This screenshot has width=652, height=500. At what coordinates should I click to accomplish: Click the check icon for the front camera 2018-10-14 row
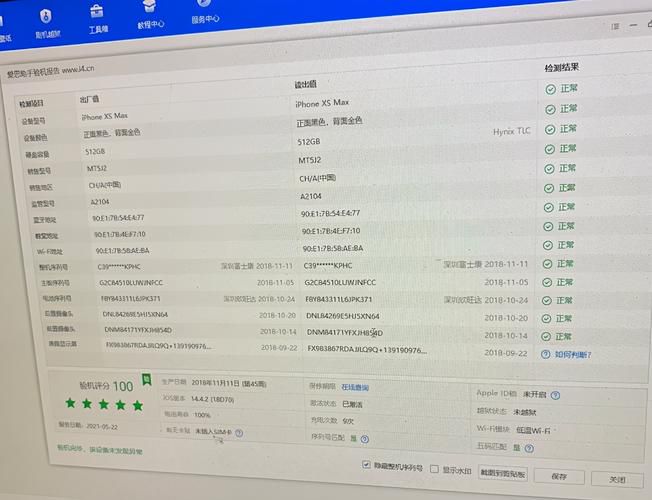pos(546,337)
